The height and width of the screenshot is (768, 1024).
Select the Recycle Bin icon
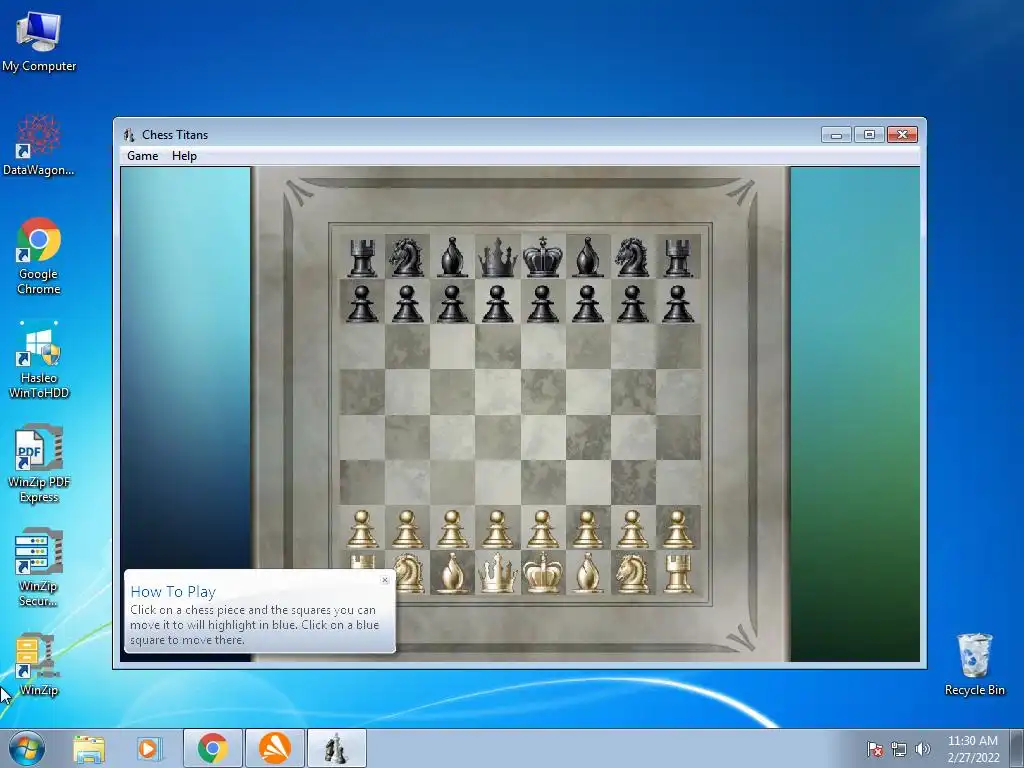pos(974,665)
